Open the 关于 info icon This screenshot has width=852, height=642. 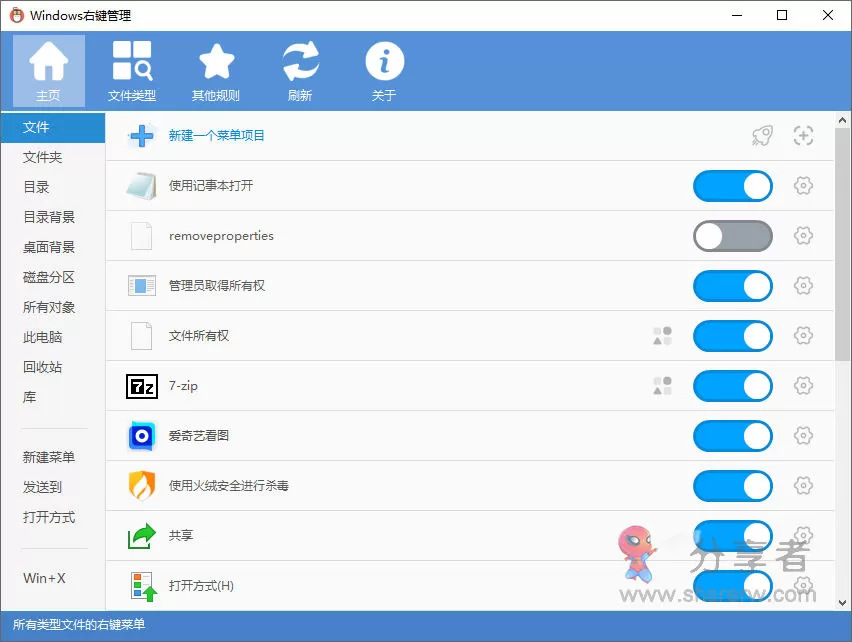[384, 68]
